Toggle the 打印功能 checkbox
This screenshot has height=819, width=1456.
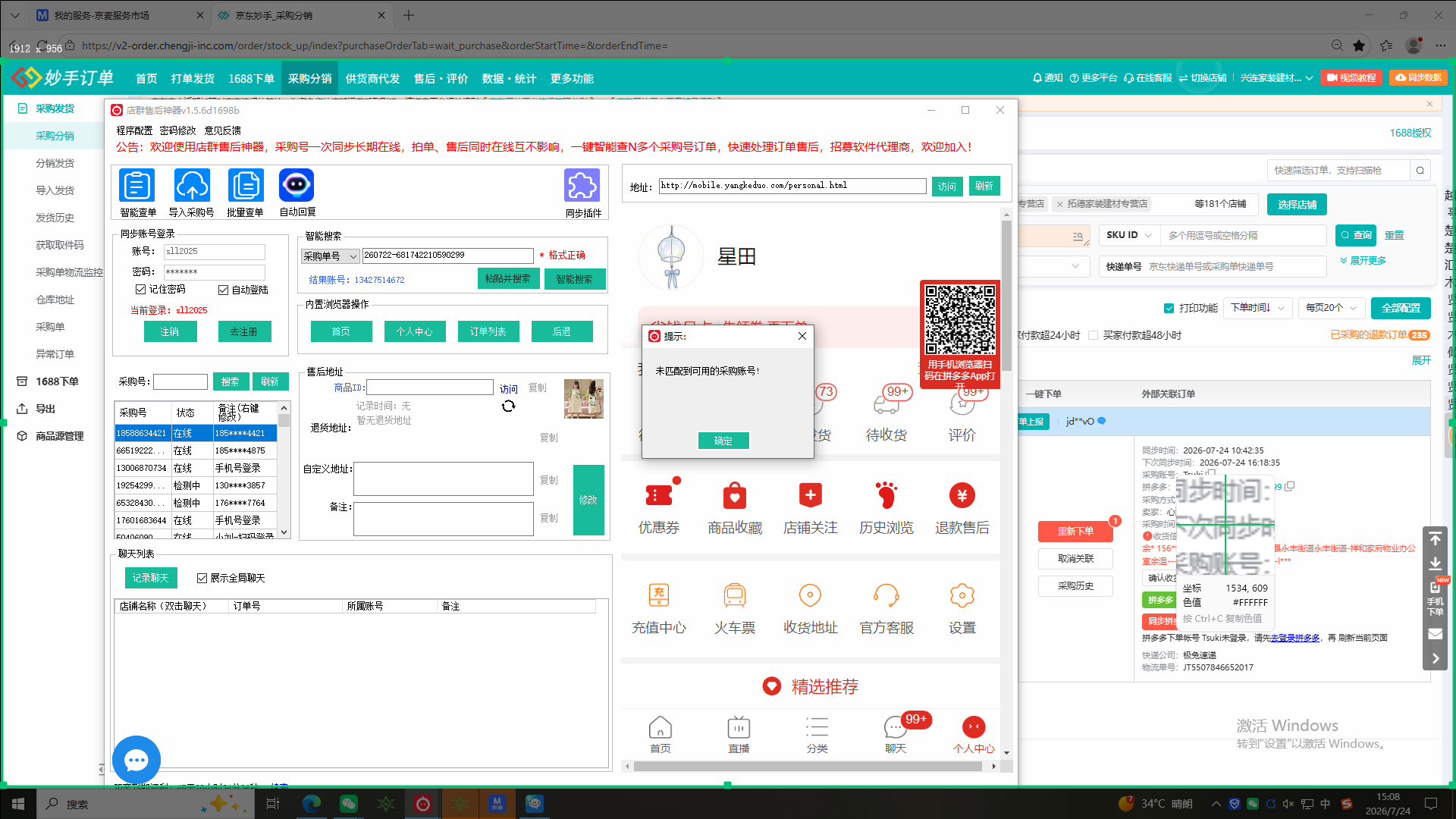[1169, 309]
